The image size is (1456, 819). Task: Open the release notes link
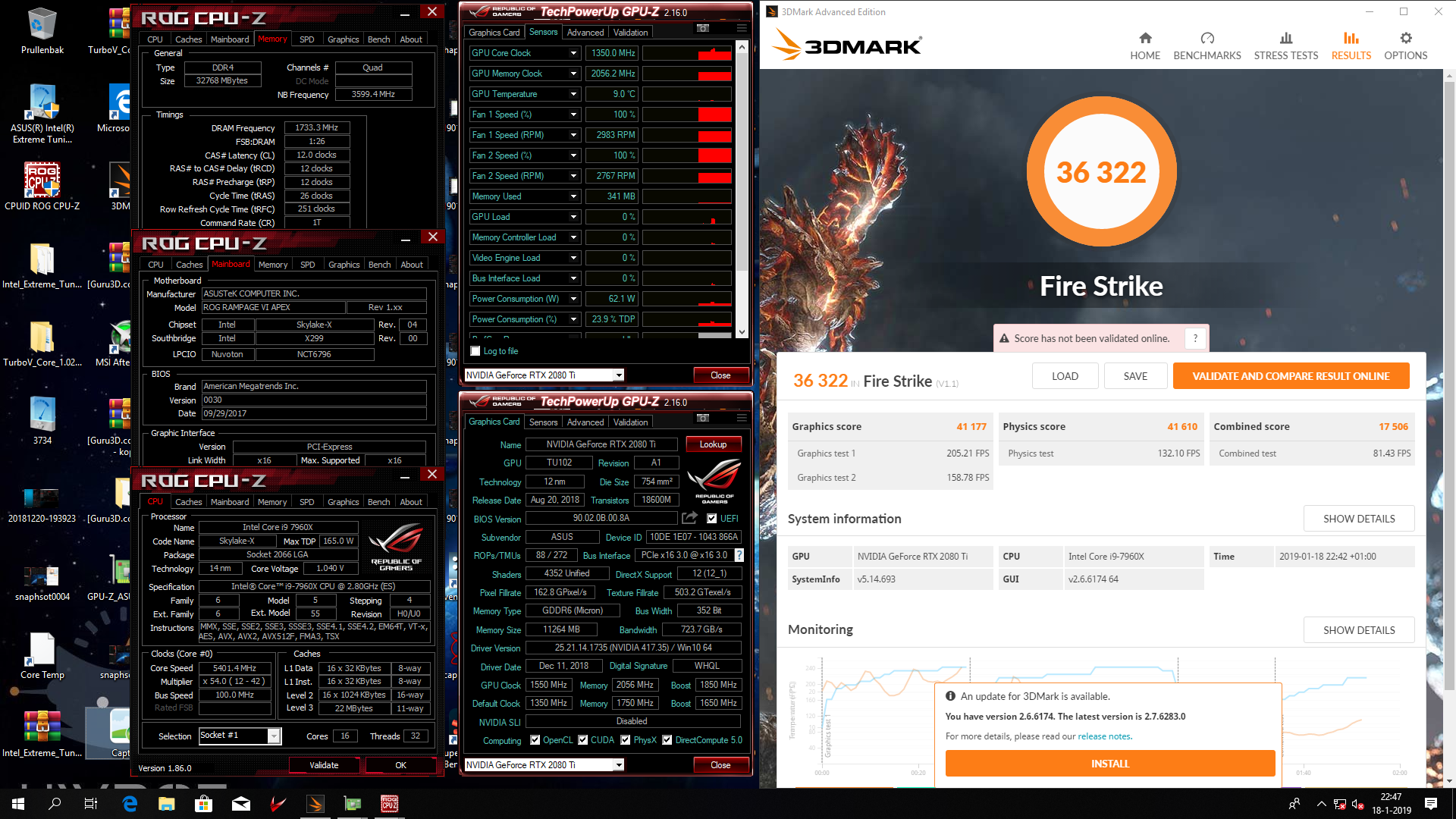pyautogui.click(x=1105, y=736)
